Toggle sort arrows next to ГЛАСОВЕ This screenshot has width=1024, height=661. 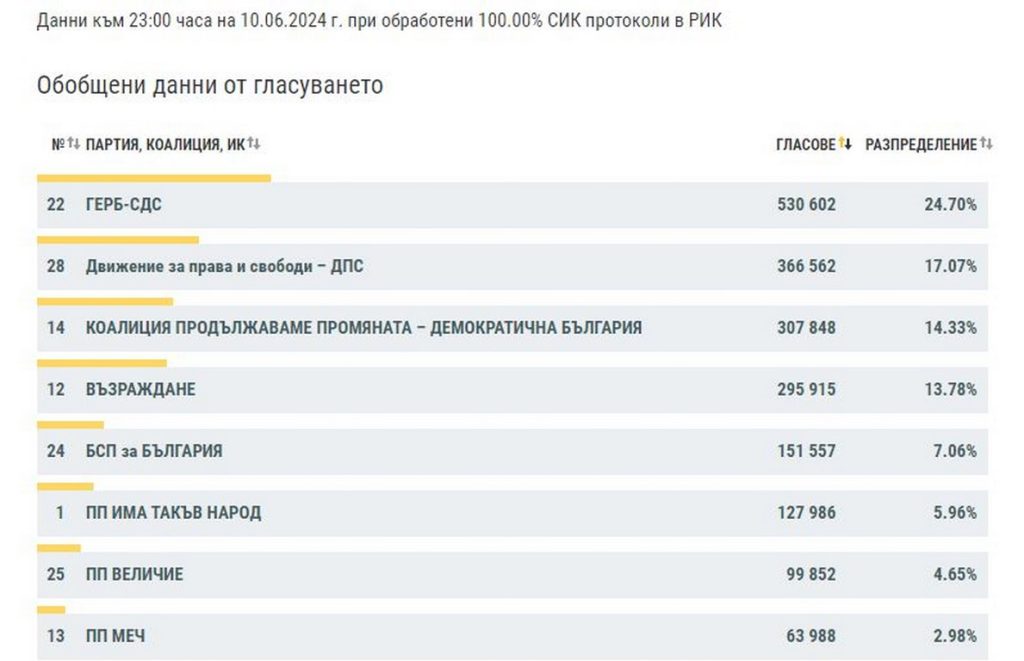(845, 144)
